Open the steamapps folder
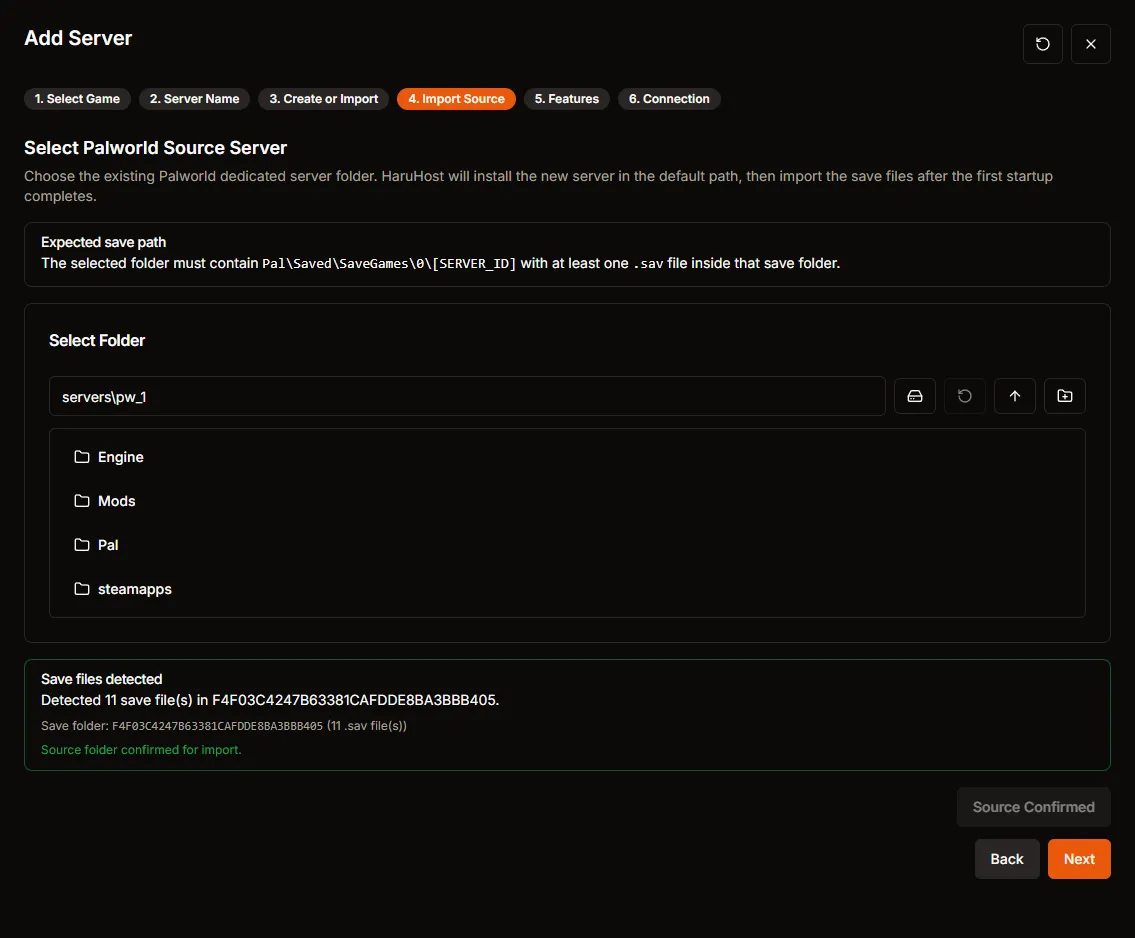 [135, 589]
